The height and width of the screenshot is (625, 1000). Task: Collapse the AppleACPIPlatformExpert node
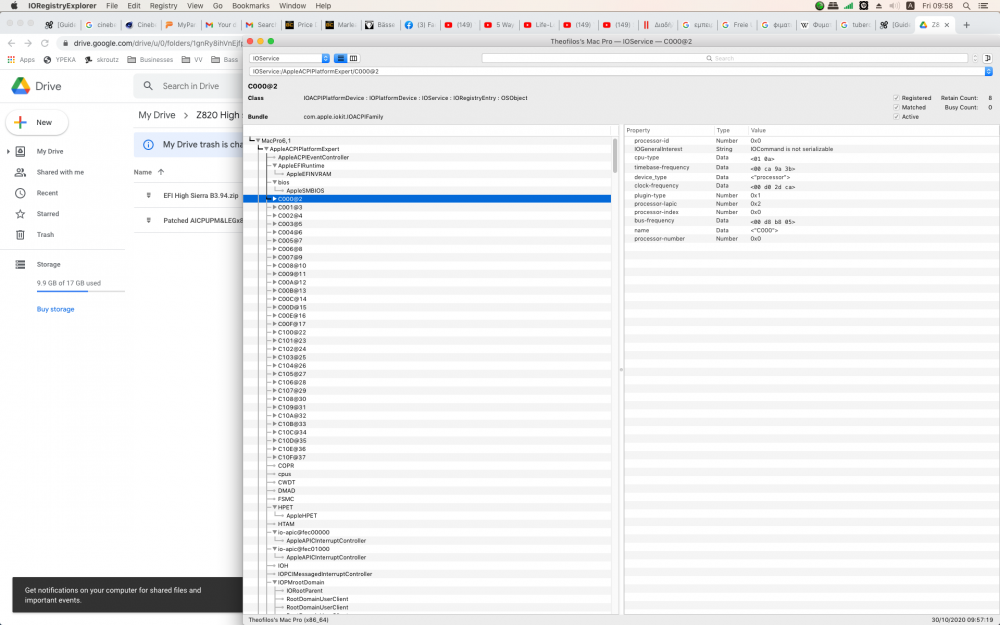267,149
